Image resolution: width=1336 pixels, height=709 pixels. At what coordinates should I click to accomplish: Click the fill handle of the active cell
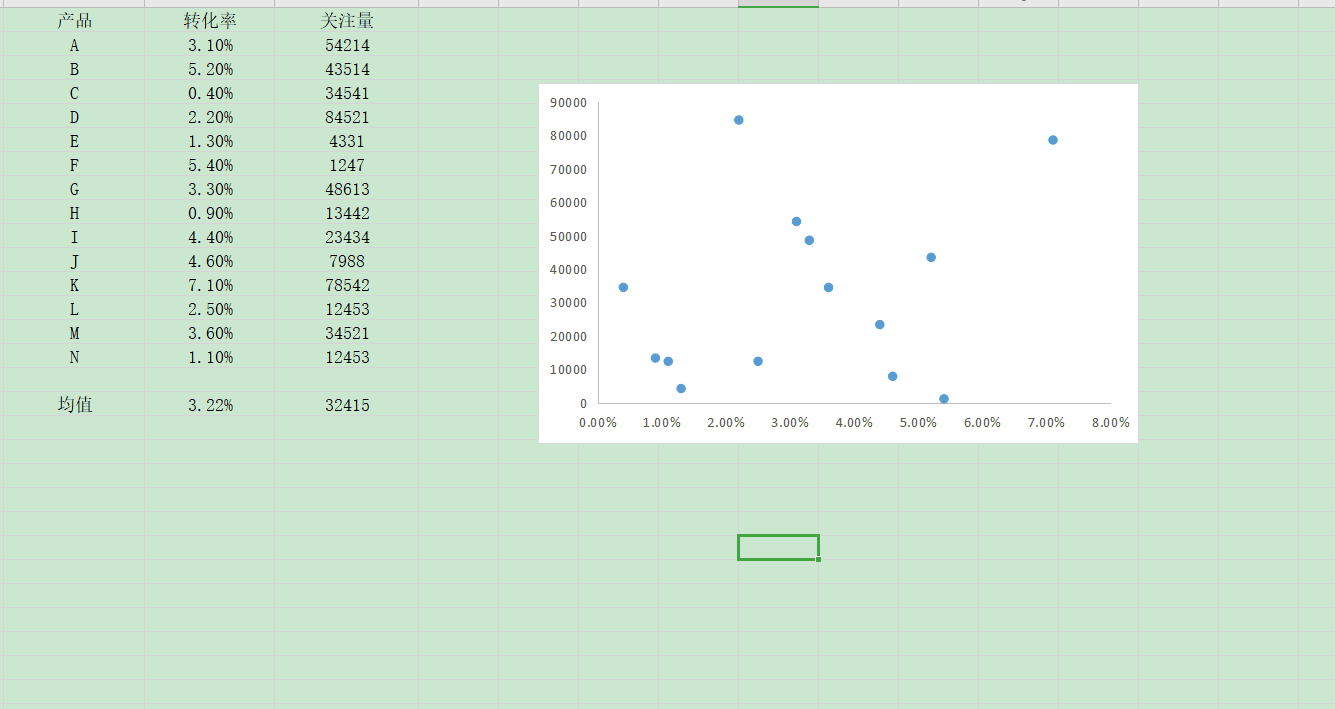click(x=818, y=559)
